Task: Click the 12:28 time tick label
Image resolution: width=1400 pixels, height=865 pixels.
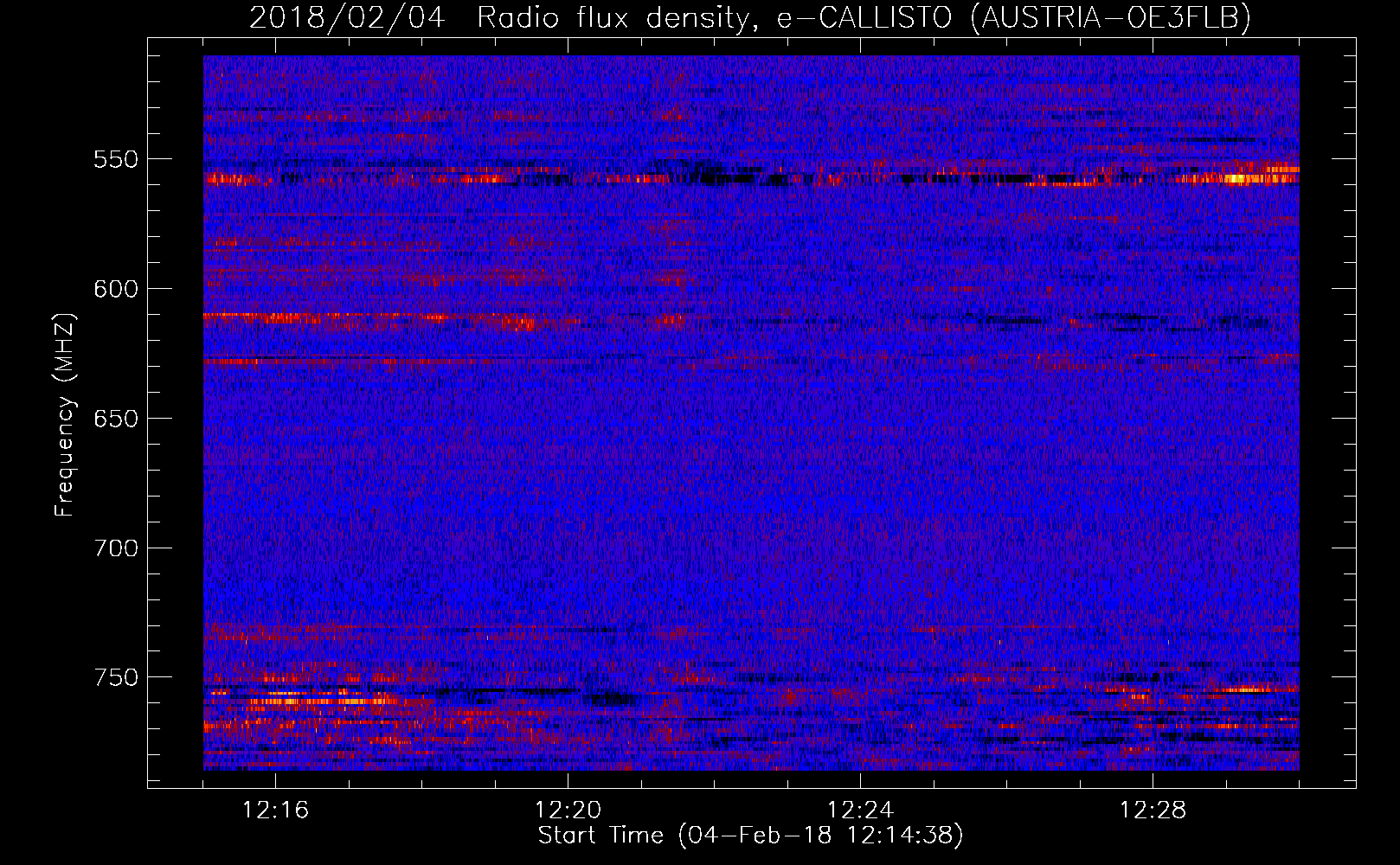Action: pos(1153,811)
